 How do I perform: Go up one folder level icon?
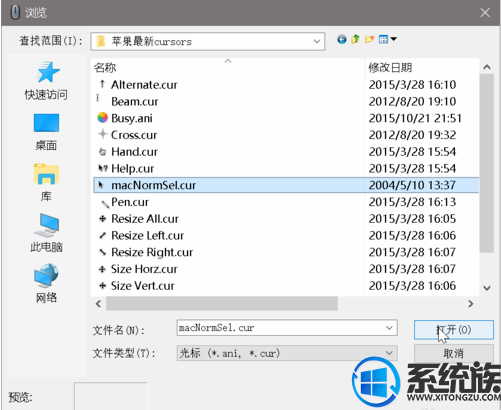click(355, 40)
